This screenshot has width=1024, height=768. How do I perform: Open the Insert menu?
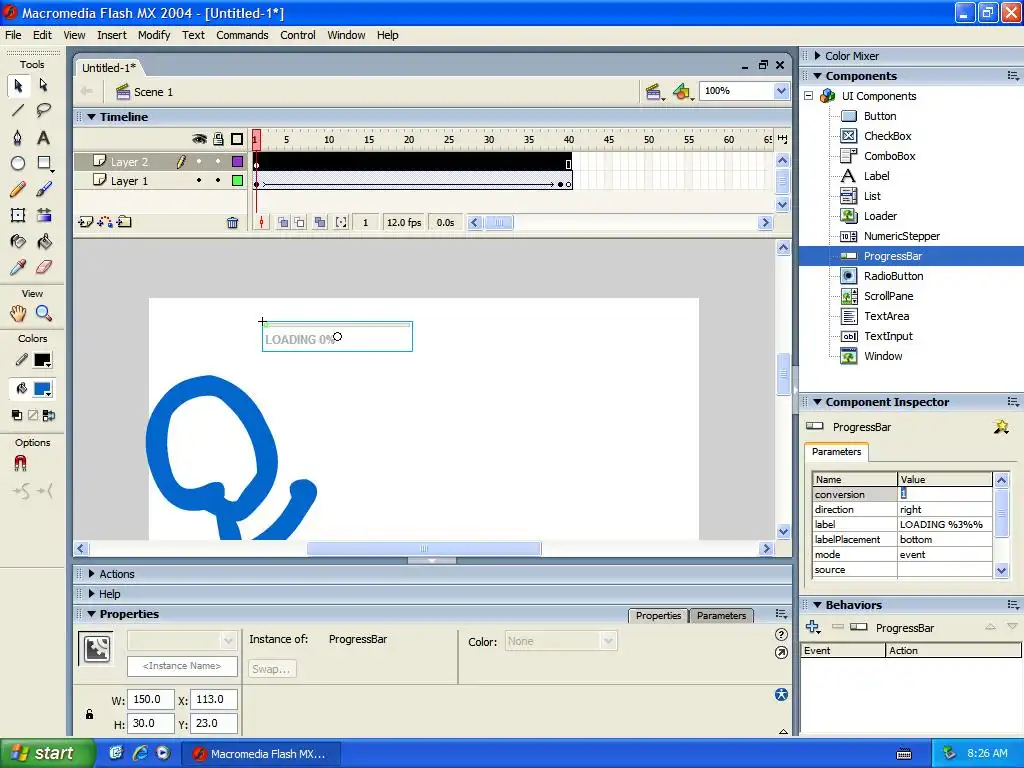tap(112, 35)
